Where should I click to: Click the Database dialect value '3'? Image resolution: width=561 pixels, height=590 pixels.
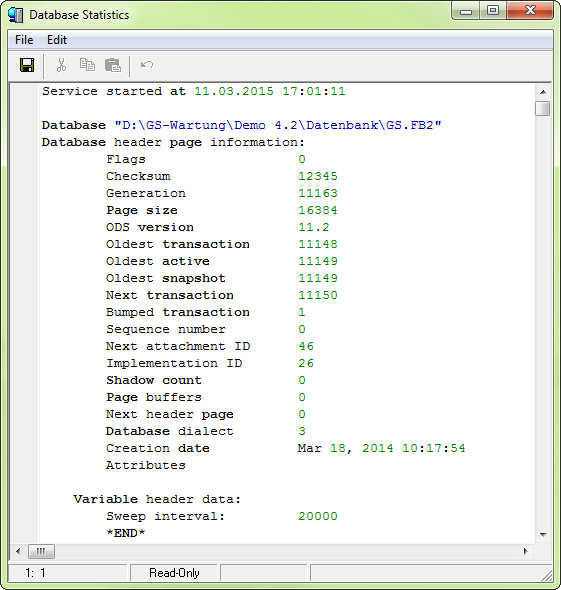click(x=302, y=431)
